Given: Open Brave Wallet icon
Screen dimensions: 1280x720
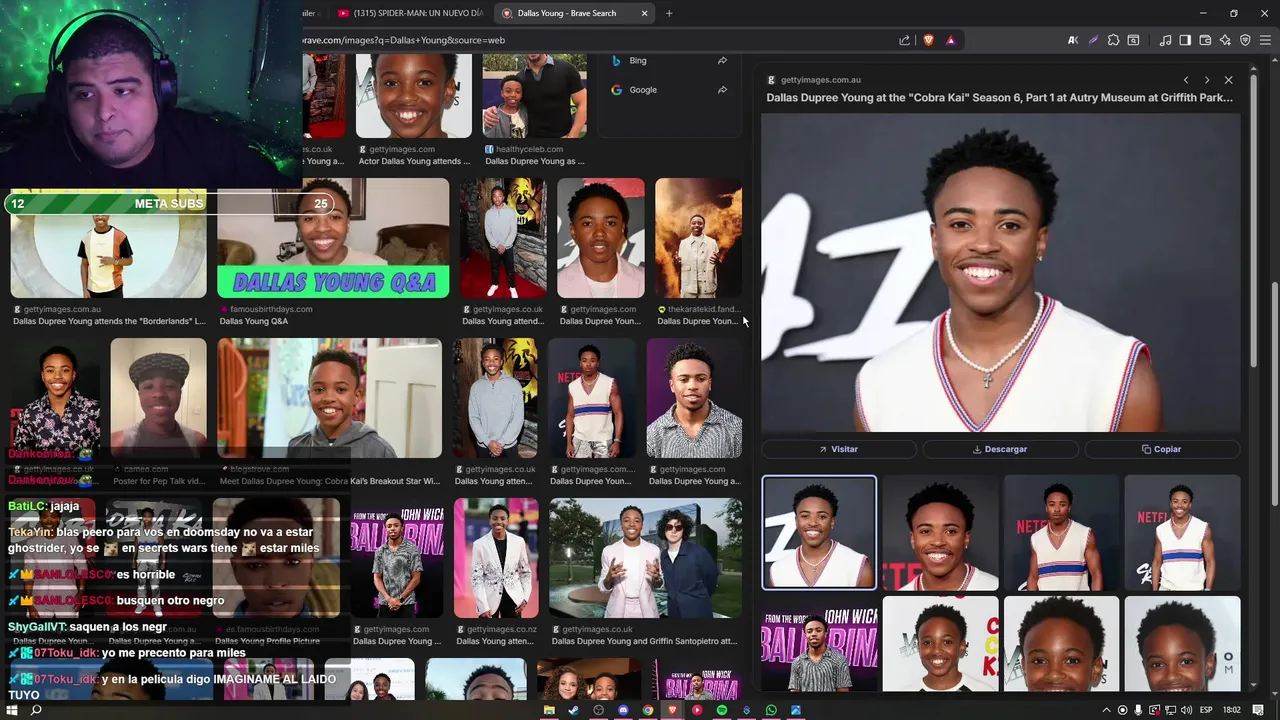Looking at the screenshot, I should coord(1205,40).
